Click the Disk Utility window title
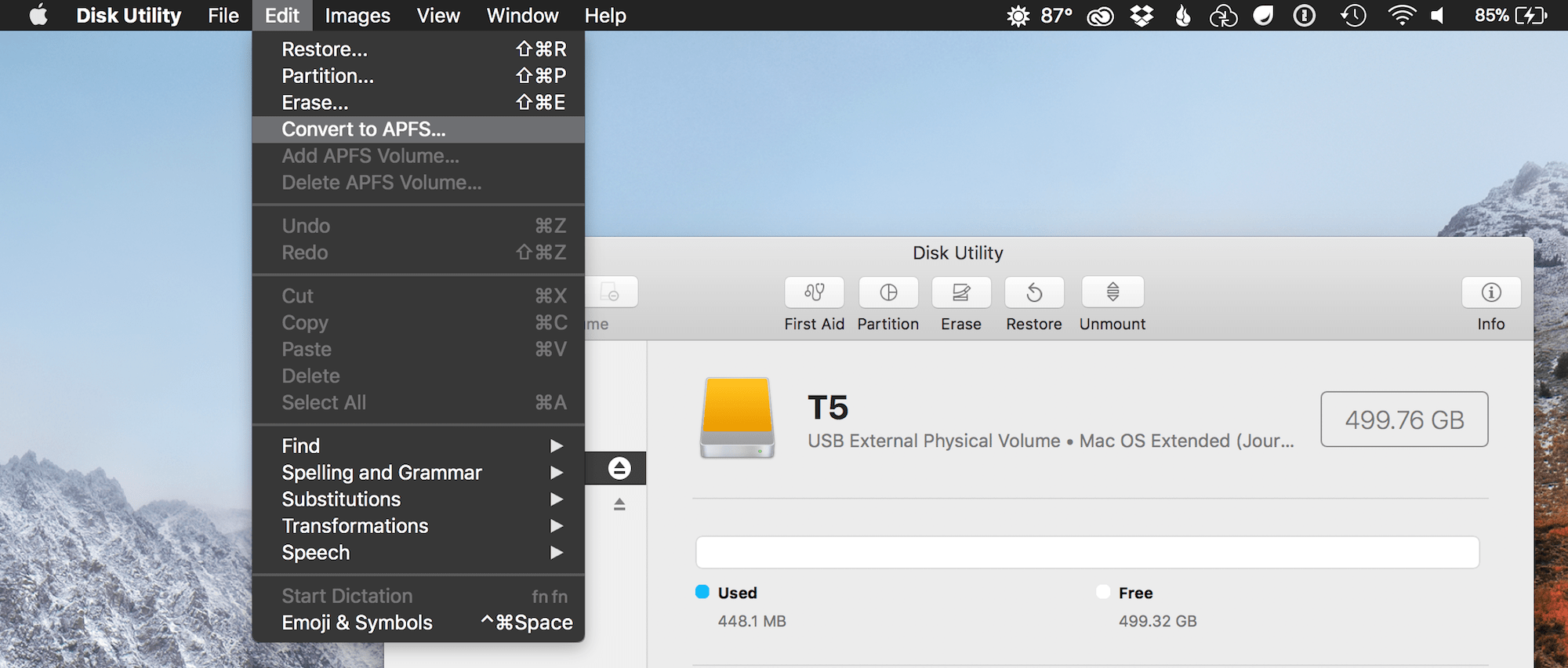The image size is (1568, 668). coord(958,253)
